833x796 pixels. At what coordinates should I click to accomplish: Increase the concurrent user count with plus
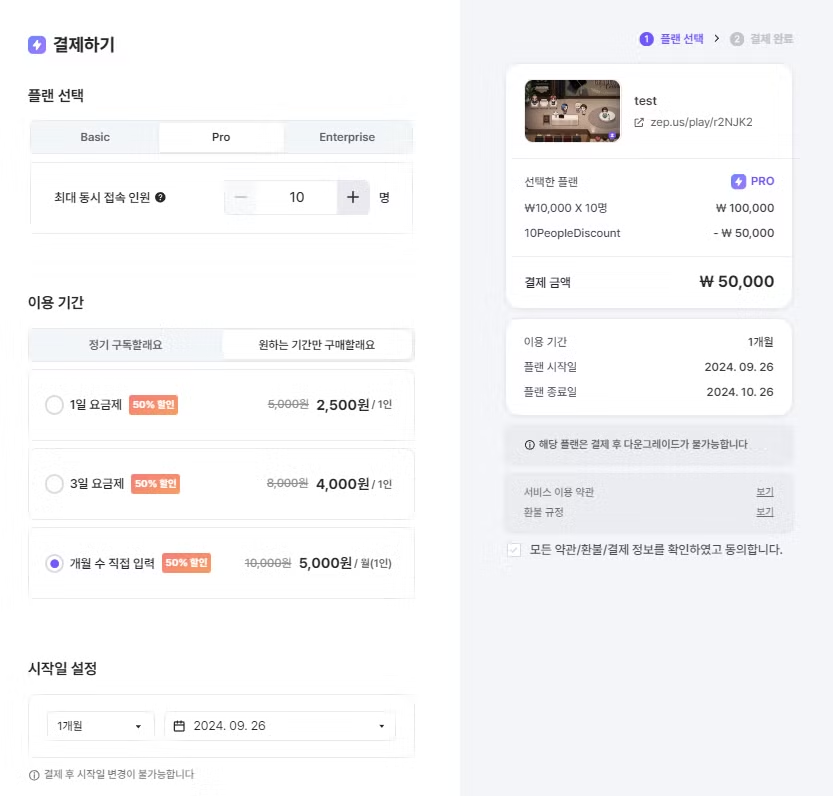[x=352, y=197]
